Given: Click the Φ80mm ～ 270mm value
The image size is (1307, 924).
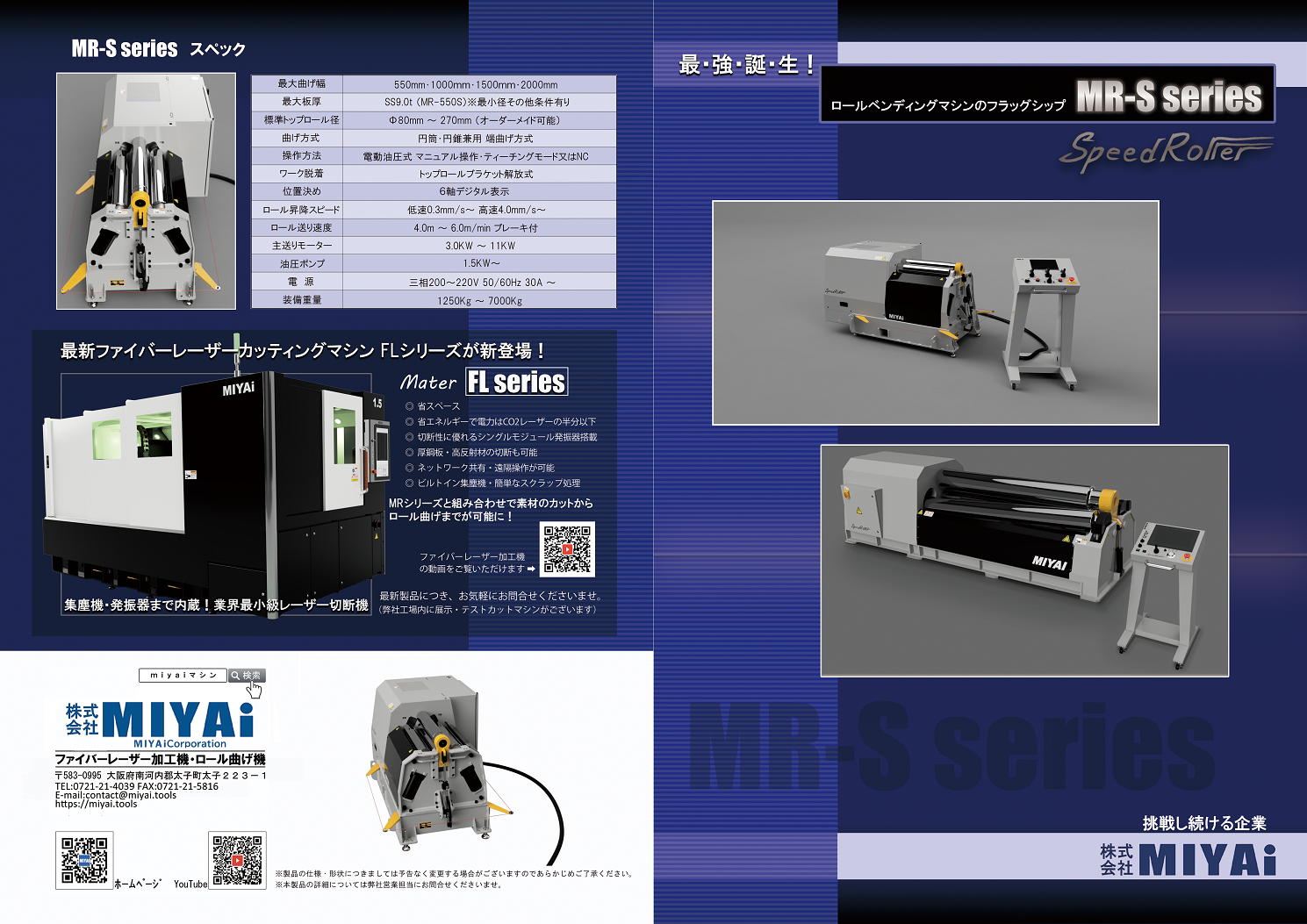Looking at the screenshot, I should click(474, 120).
